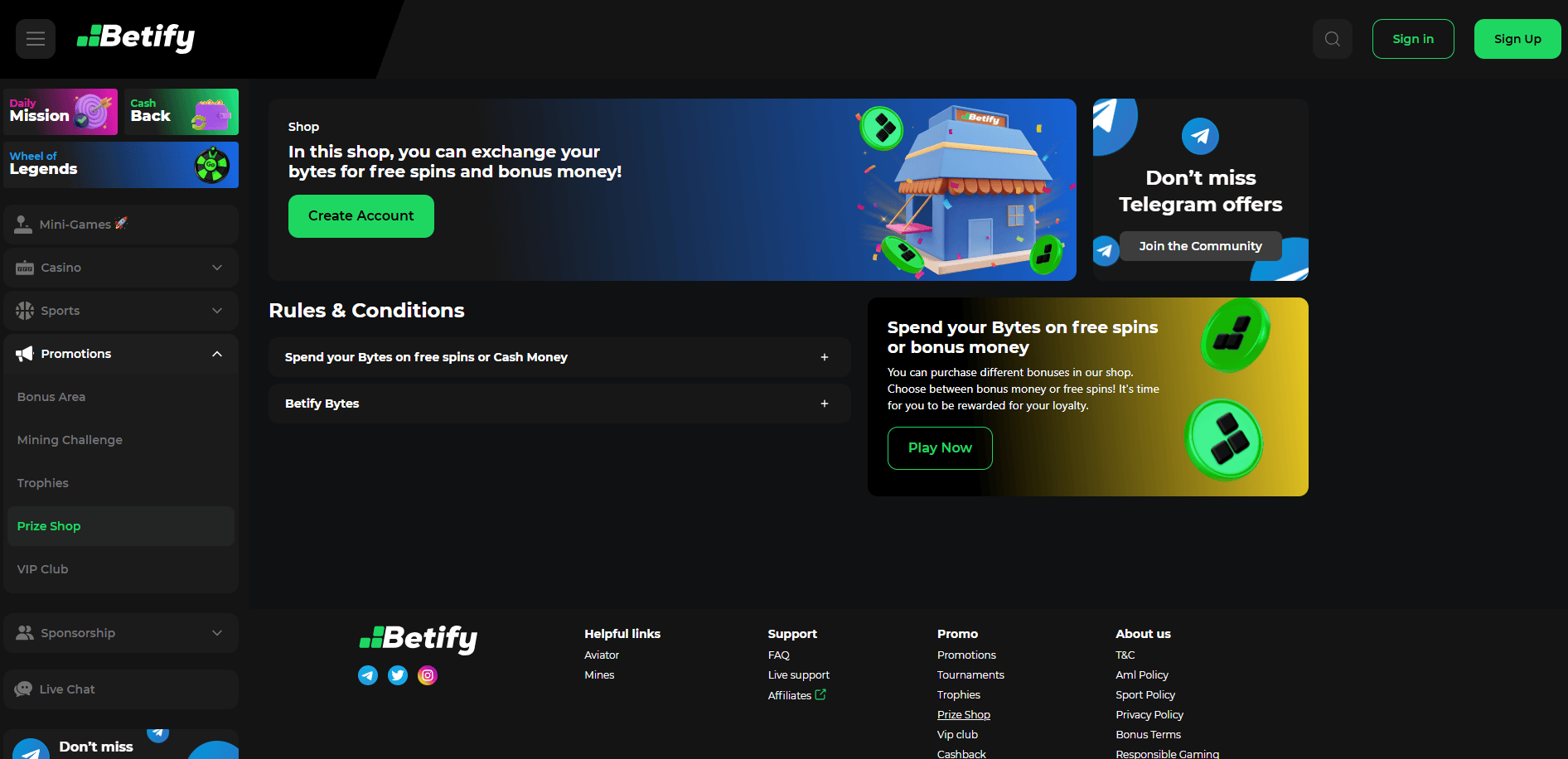Click the Casino slot machine icon
1568x759 pixels.
click(26, 267)
